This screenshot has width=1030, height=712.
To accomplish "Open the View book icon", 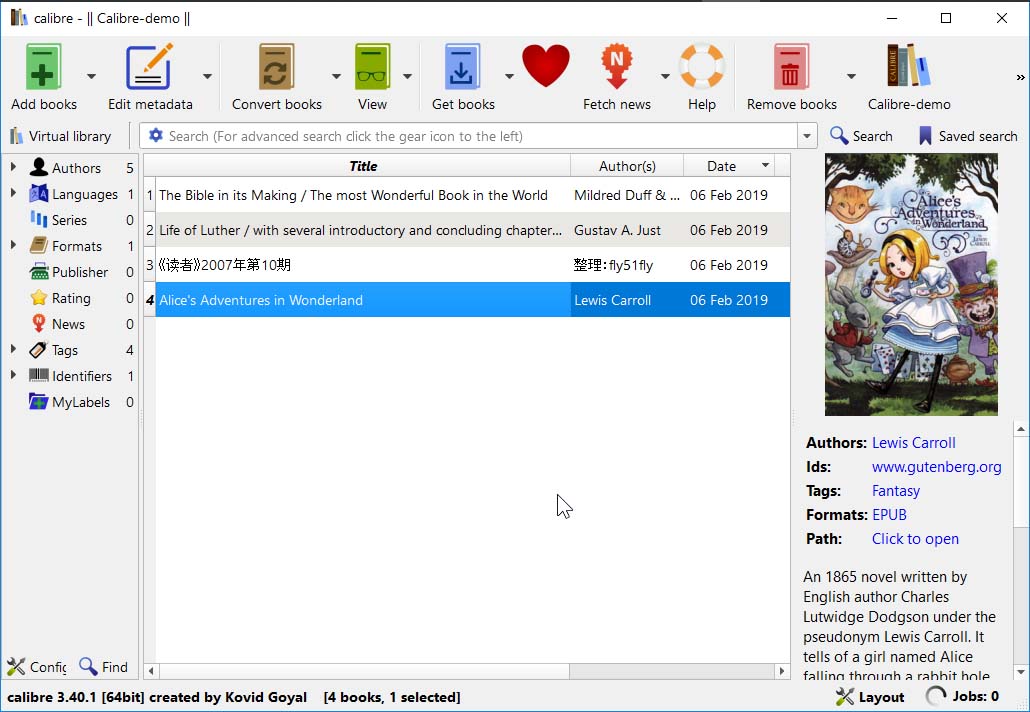I will [x=372, y=66].
